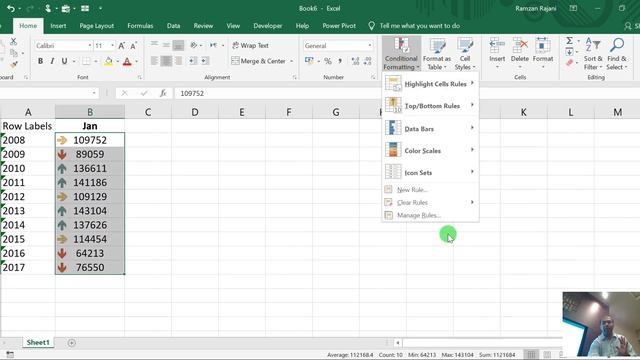The width and height of the screenshot is (640, 360).
Task: Toggle Bold formatting
Action: [x=40, y=61]
